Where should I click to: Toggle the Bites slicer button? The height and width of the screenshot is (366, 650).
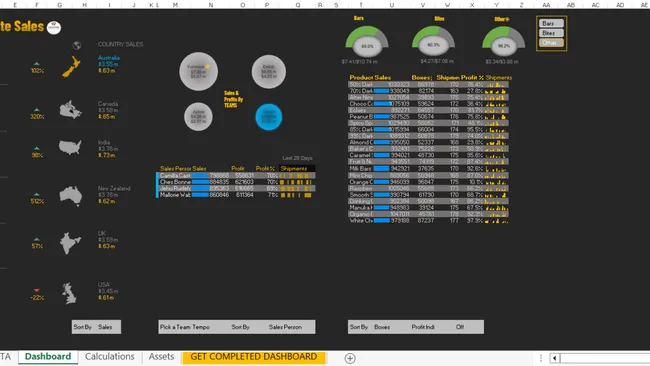[x=551, y=33]
